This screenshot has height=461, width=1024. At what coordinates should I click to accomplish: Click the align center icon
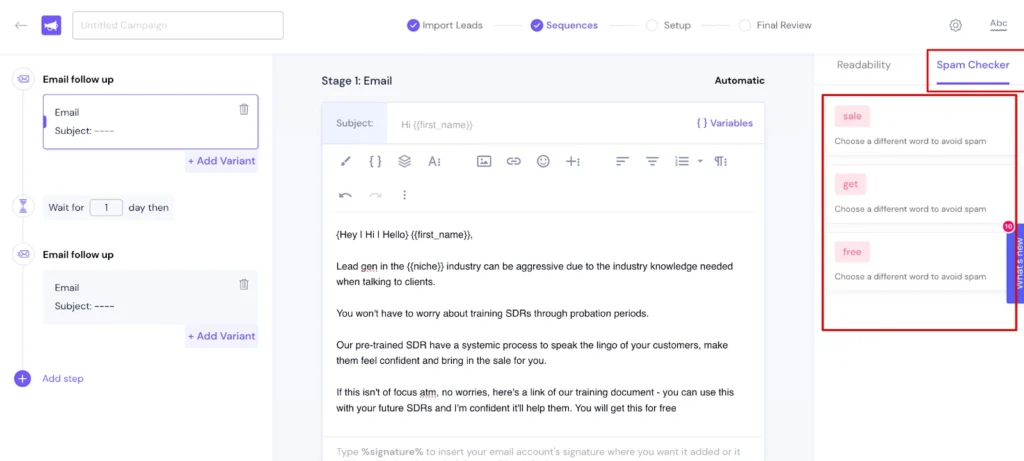click(652, 161)
